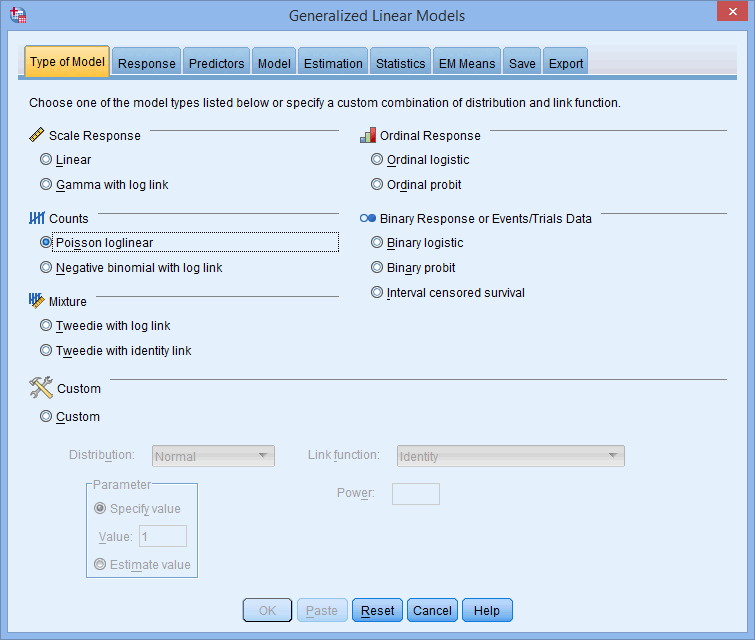This screenshot has width=755, height=640.
Task: Cancel the dialog
Action: [x=432, y=610]
